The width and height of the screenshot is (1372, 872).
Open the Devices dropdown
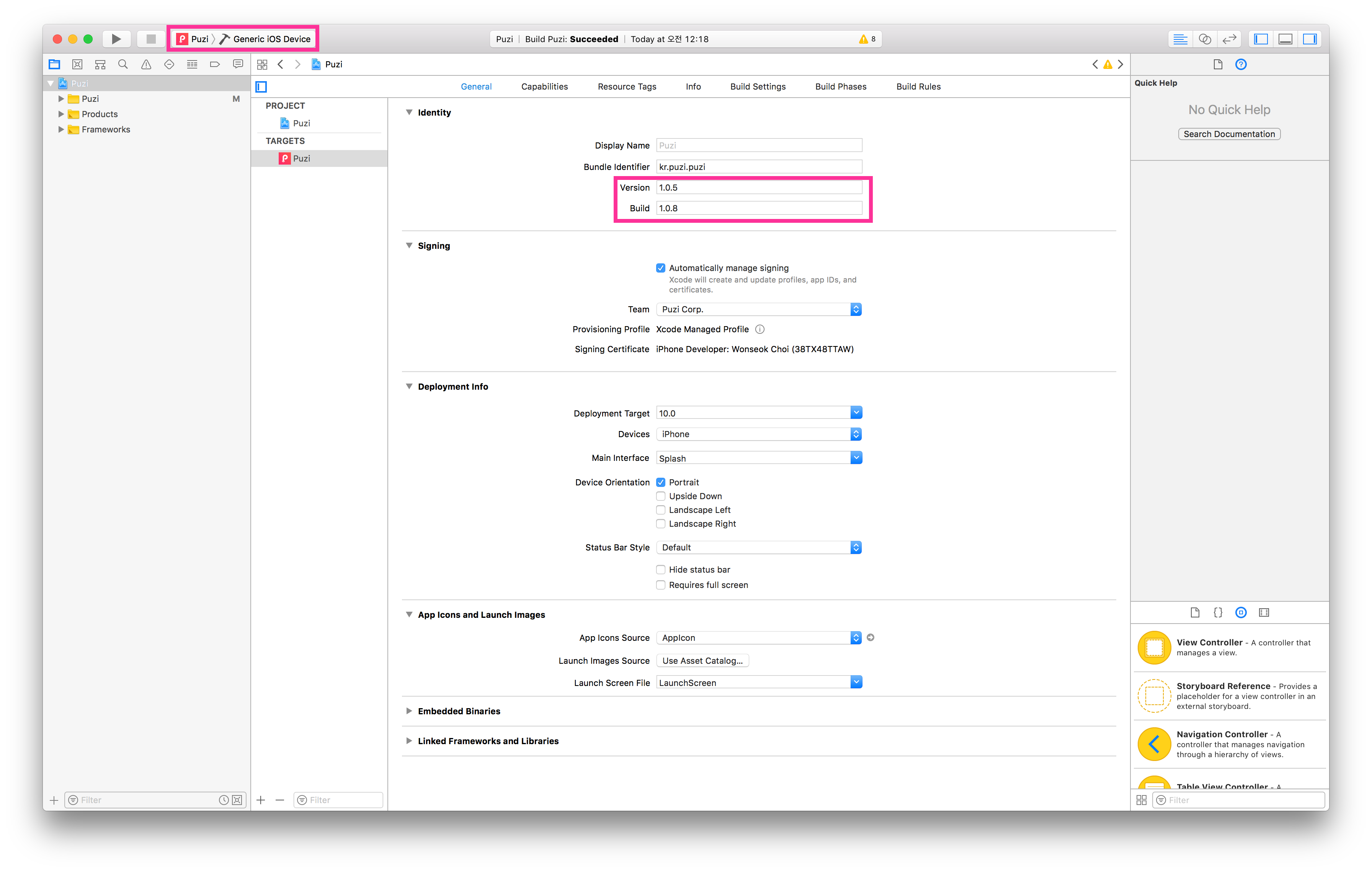[759, 434]
